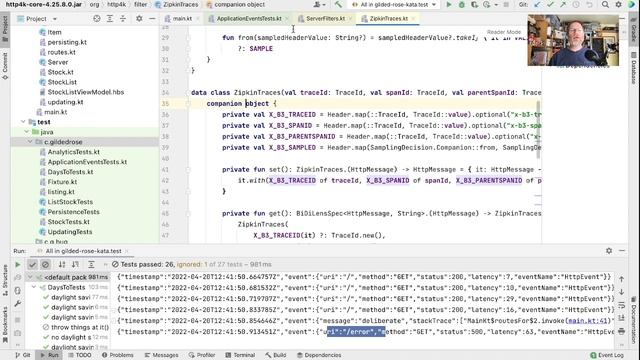Click companion object breadcrumb
This screenshot has height=360, width=640.
[x=236, y=4]
